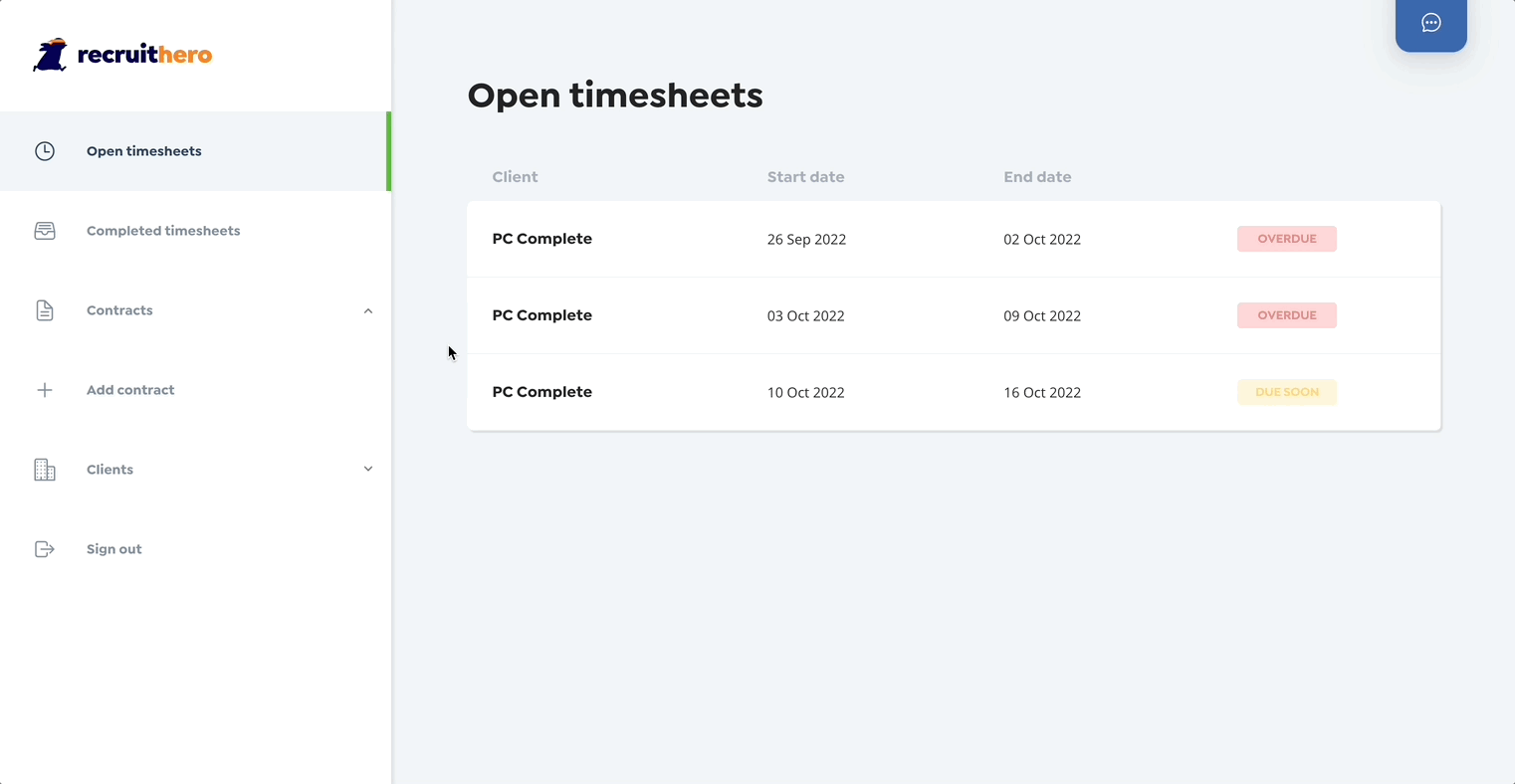Click the 16 Oct 2022 end date

[x=1042, y=393]
